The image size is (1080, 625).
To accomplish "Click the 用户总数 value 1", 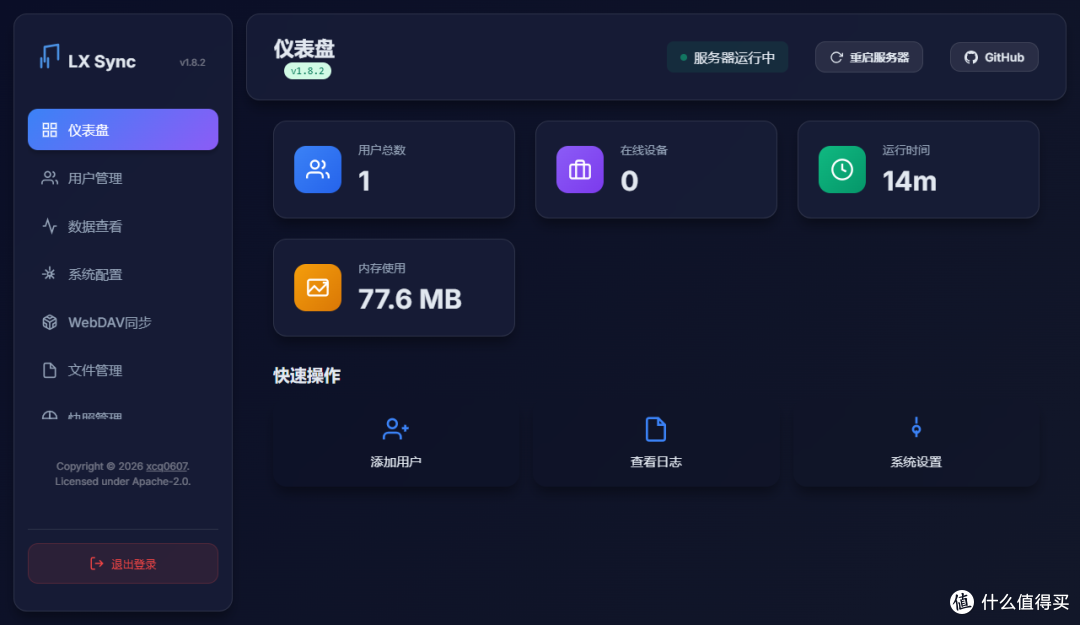I will pos(364,181).
